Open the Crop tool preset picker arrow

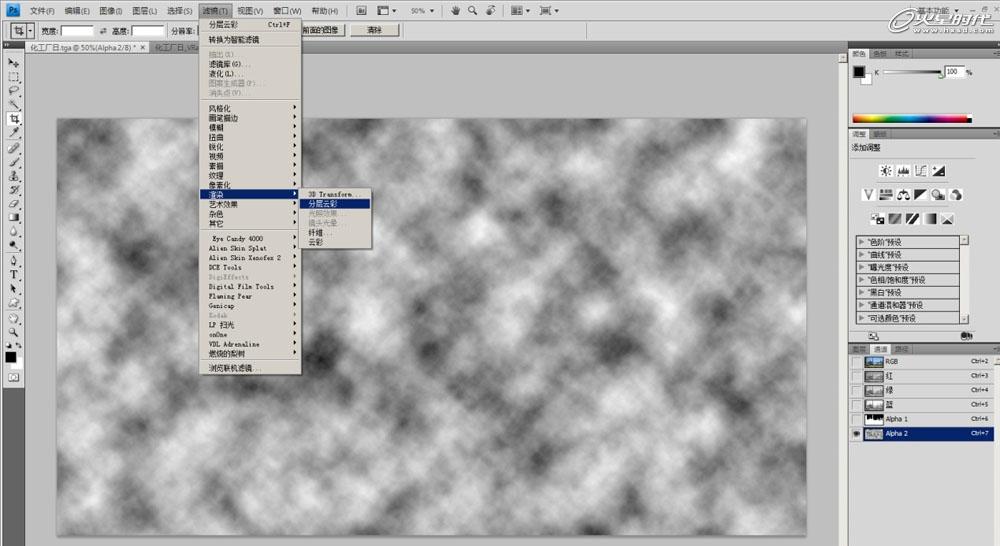pyautogui.click(x=30, y=31)
